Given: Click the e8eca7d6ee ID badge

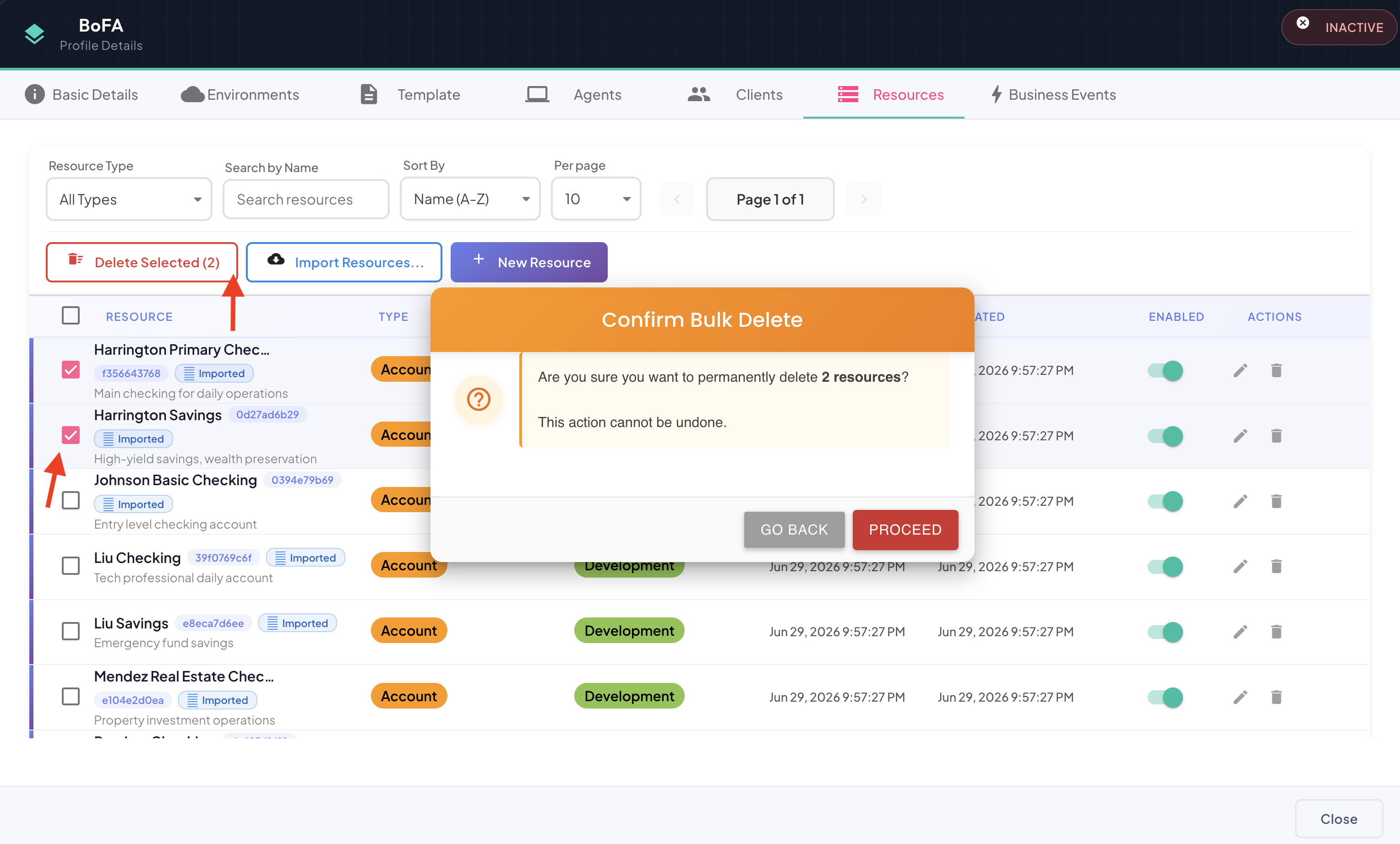Looking at the screenshot, I should [x=212, y=623].
